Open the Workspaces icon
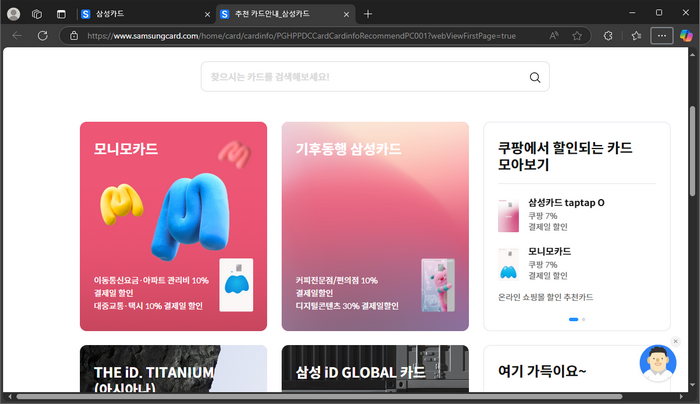This screenshot has height=404, width=700. (37, 14)
